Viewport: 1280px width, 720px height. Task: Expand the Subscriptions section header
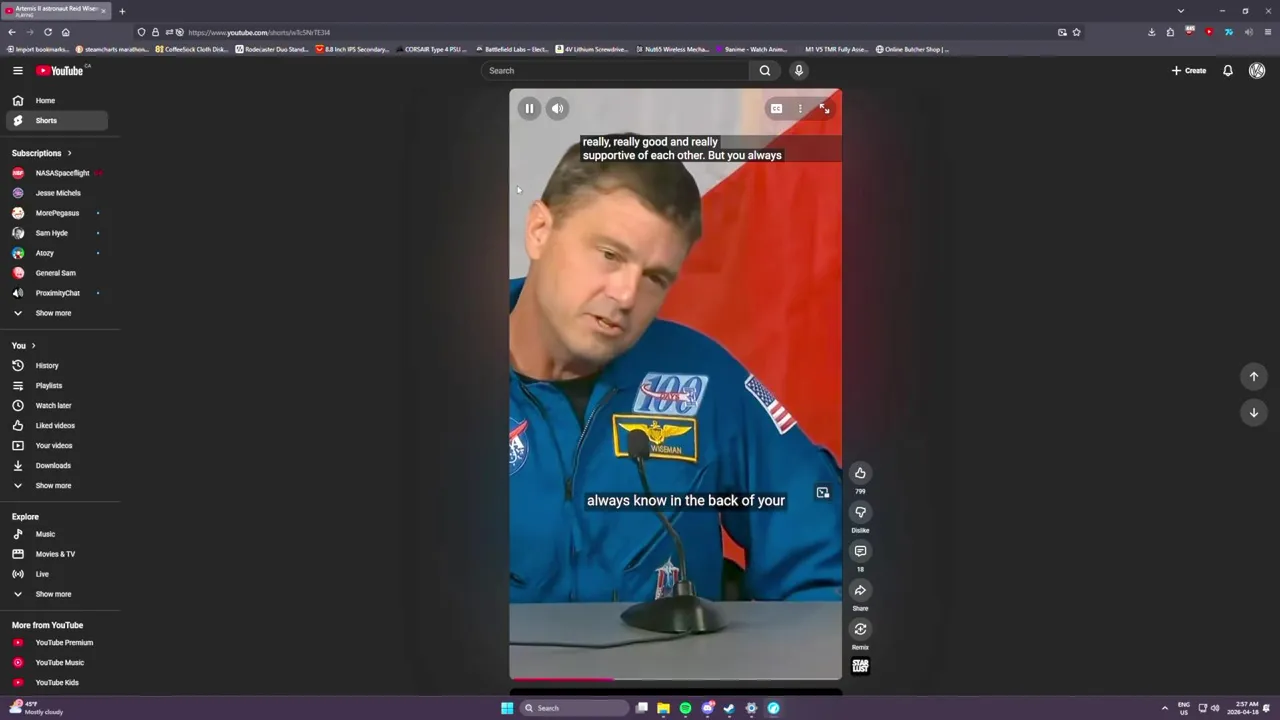click(42, 153)
